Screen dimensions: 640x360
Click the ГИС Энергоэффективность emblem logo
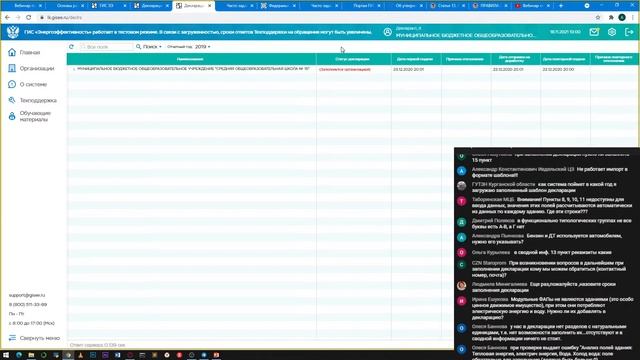pos(13,32)
